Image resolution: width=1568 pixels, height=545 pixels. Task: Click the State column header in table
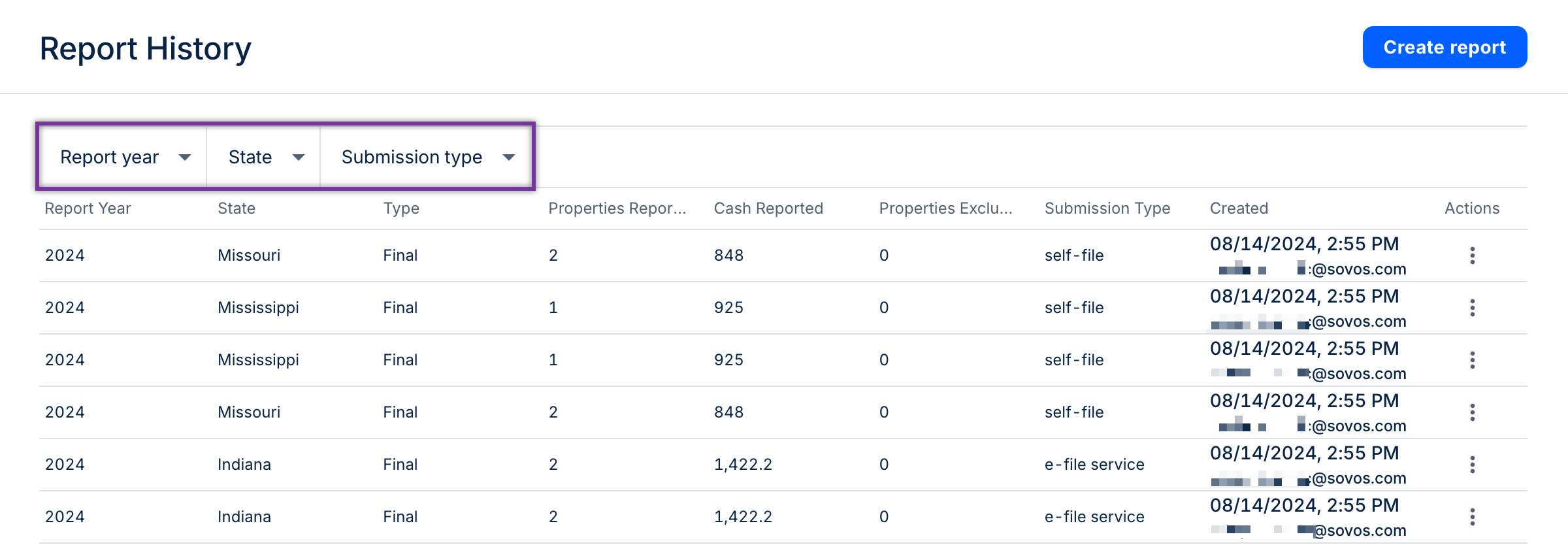[237, 208]
